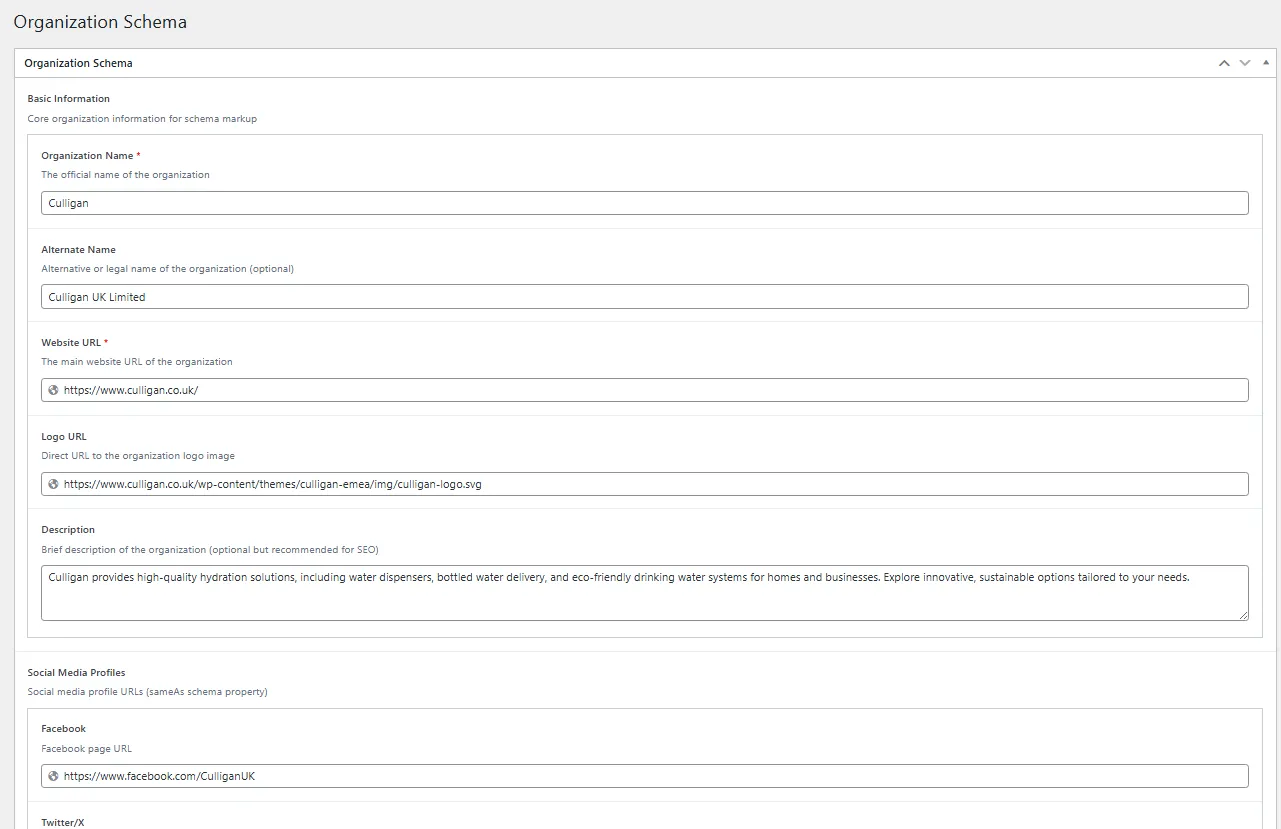Image resolution: width=1281 pixels, height=829 pixels.
Task: Click the Facebook field label
Action: tap(64, 729)
